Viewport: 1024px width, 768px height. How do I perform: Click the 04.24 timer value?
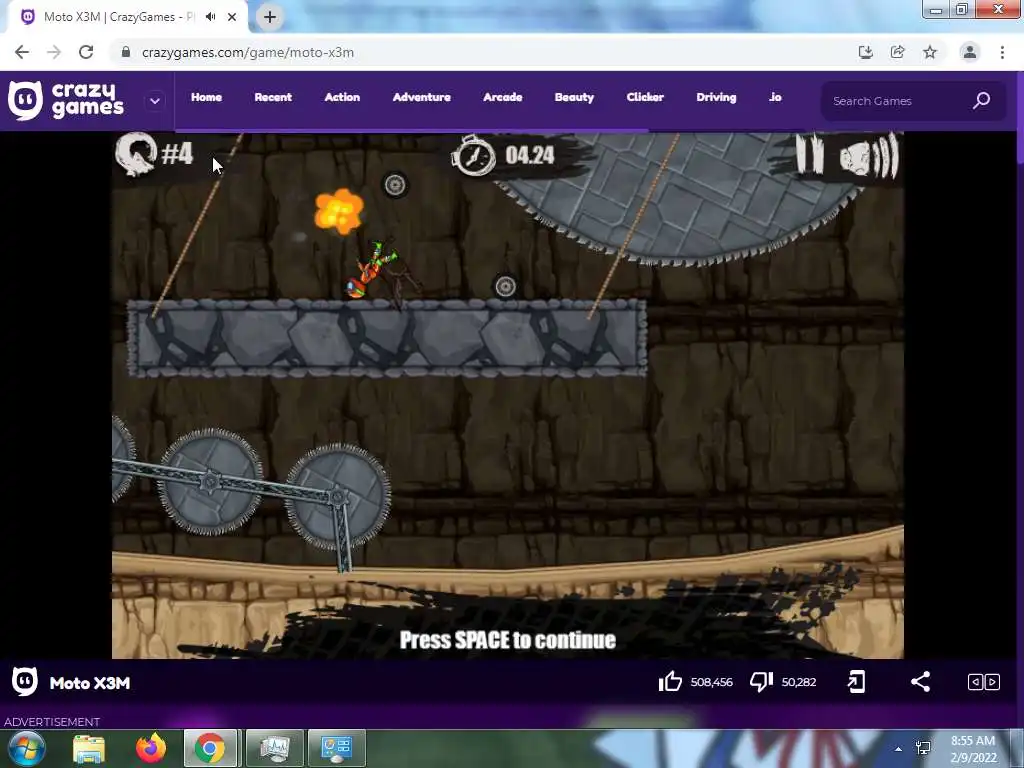(x=530, y=155)
